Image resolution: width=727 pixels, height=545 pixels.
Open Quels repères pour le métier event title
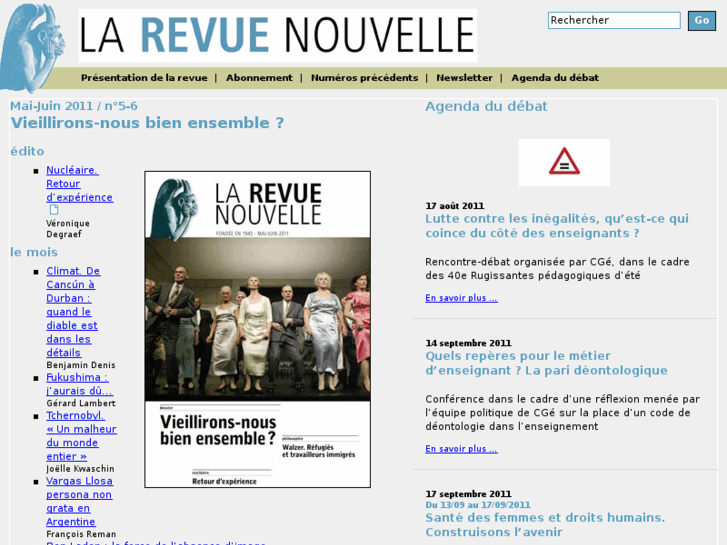546,363
